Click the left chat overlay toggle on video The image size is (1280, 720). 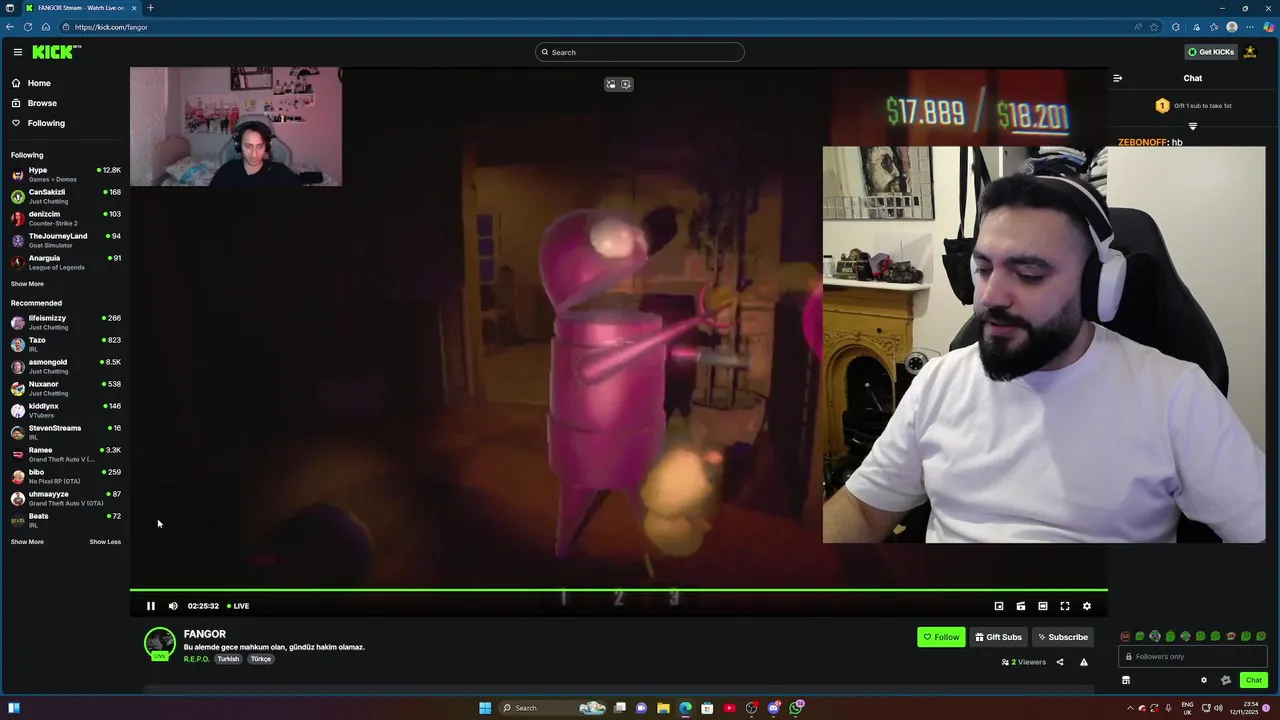point(611,84)
